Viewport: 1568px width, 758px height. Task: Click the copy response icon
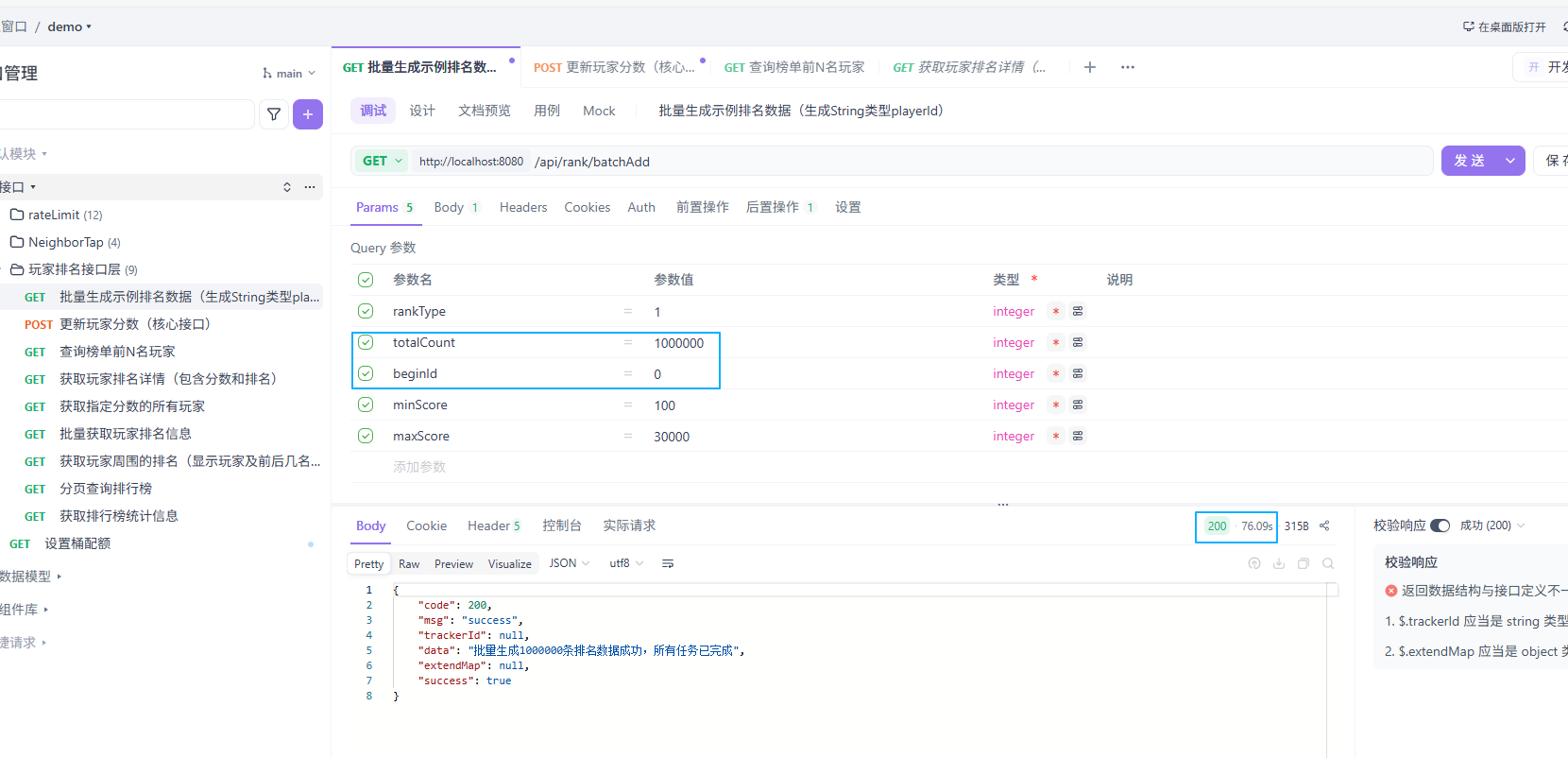pos(1304,563)
